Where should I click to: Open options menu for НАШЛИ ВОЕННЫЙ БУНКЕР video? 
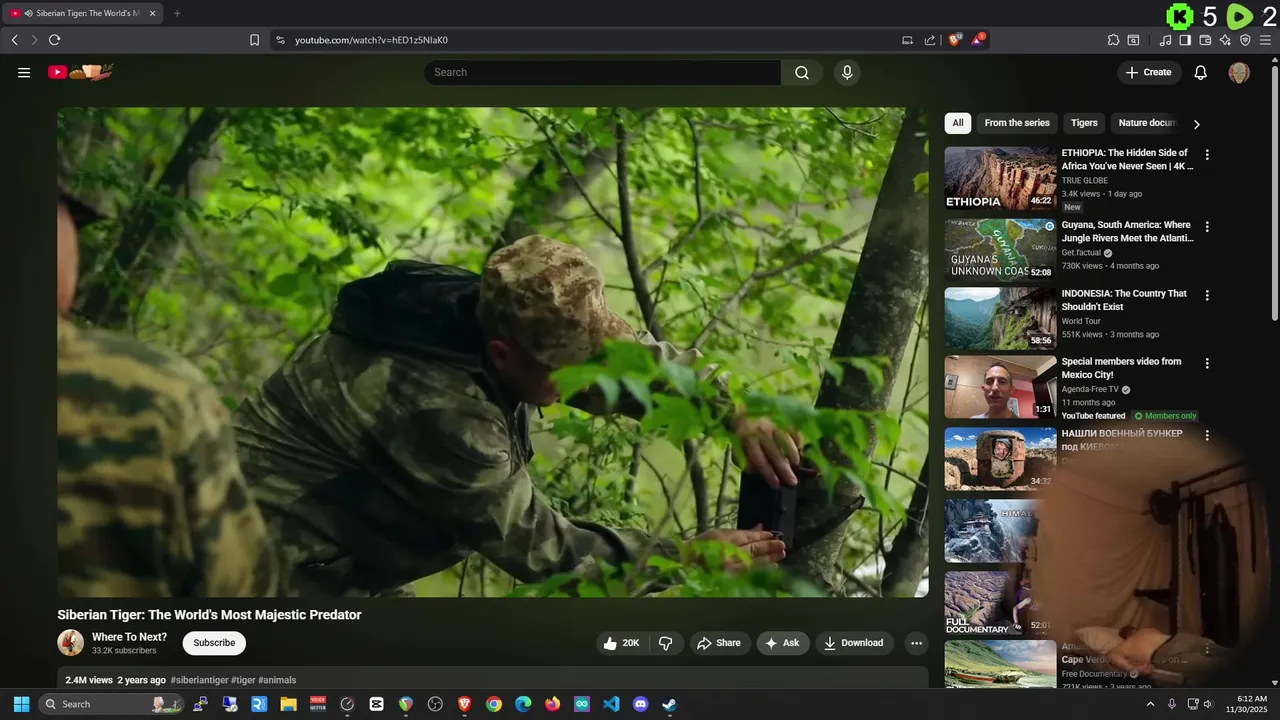tap(1207, 436)
